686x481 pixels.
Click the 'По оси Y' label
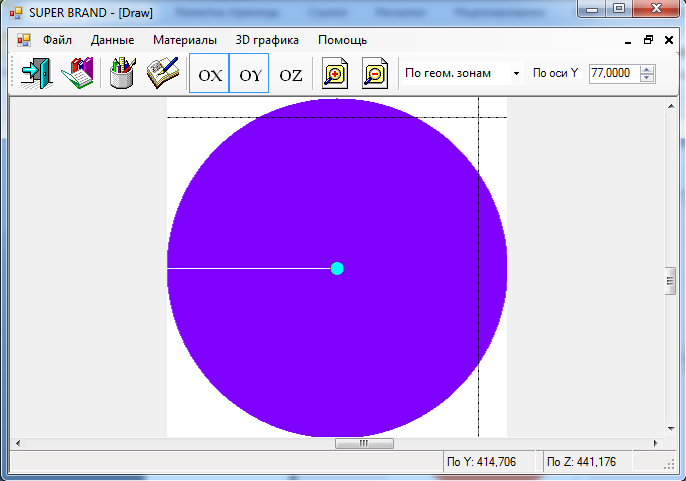[x=555, y=73]
